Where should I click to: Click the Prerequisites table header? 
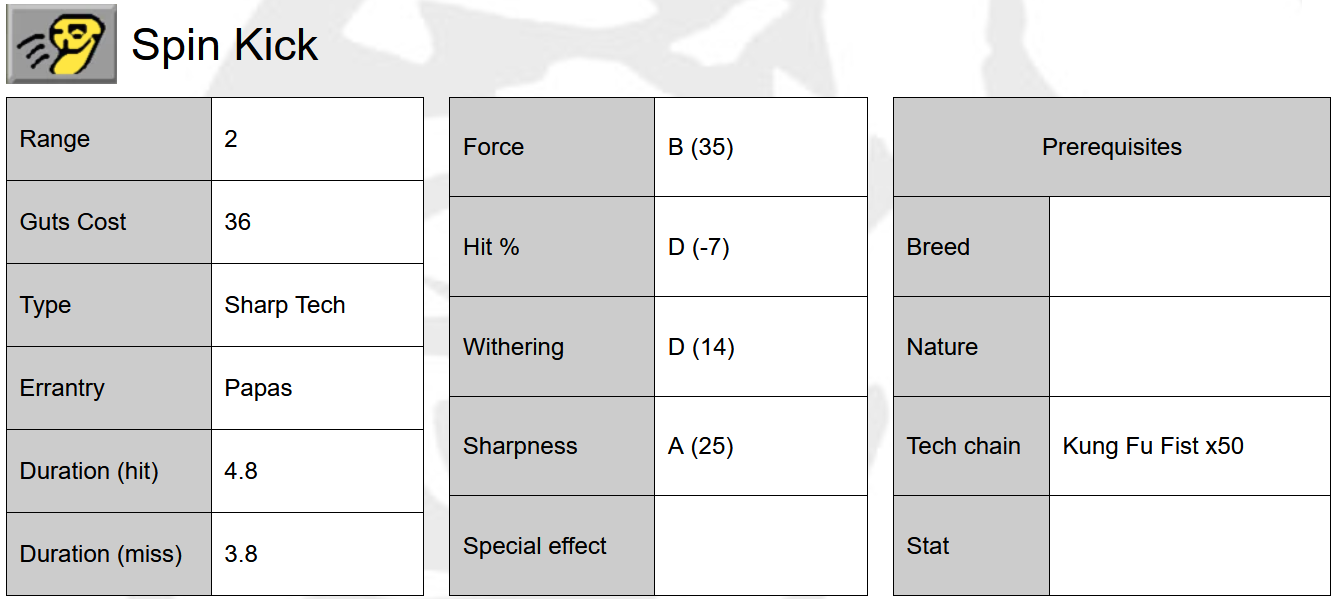pos(1111,147)
